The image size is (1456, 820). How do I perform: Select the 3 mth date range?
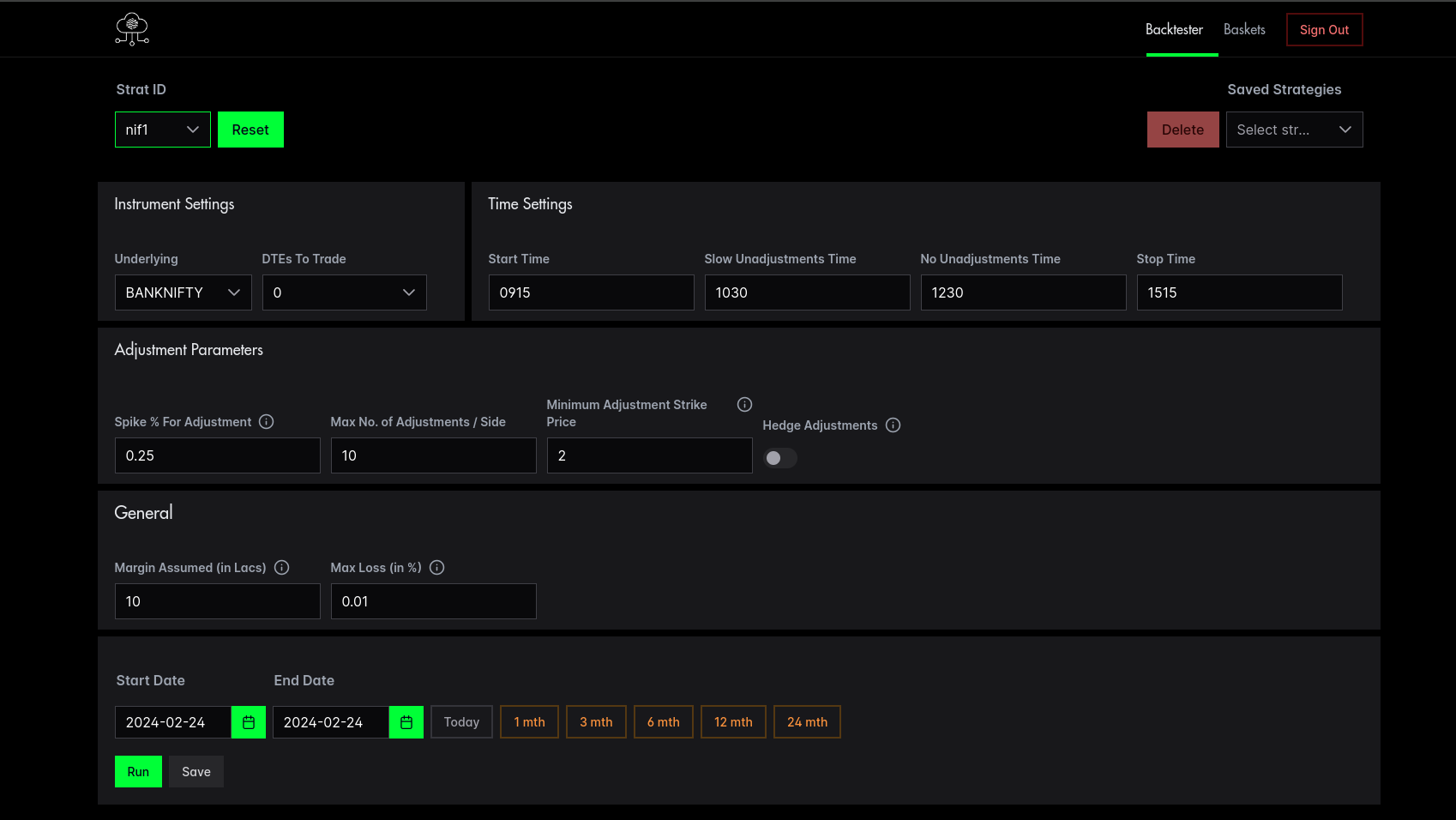click(596, 722)
